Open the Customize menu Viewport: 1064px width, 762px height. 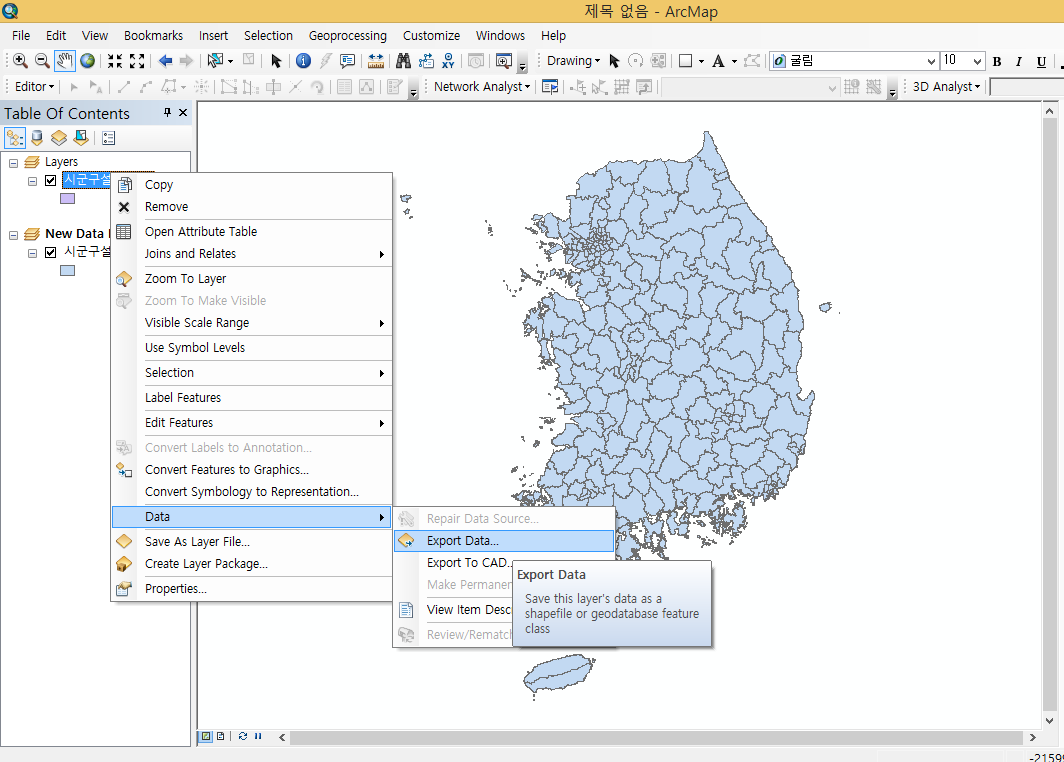coord(431,35)
